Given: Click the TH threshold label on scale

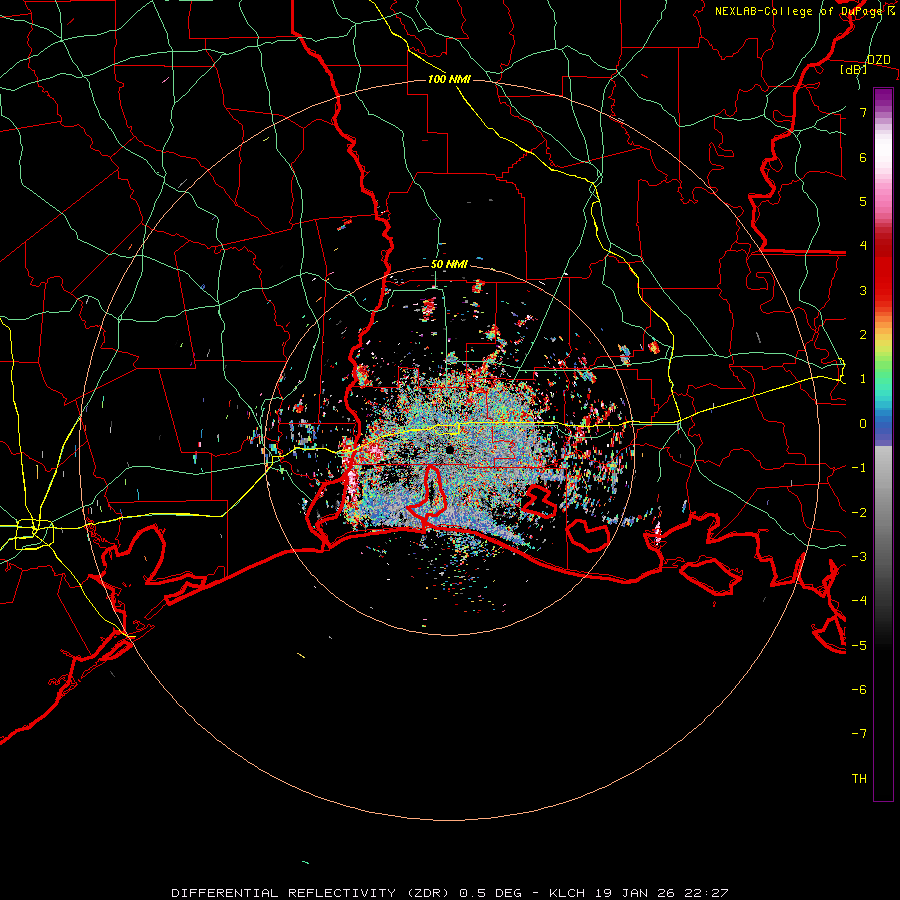Looking at the screenshot, I should click(859, 779).
